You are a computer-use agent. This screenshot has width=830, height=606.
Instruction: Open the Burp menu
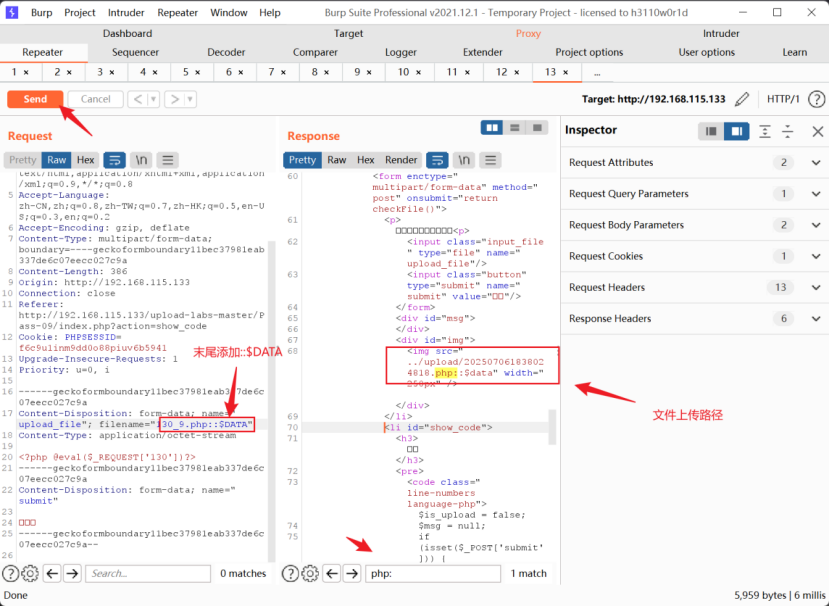41,13
